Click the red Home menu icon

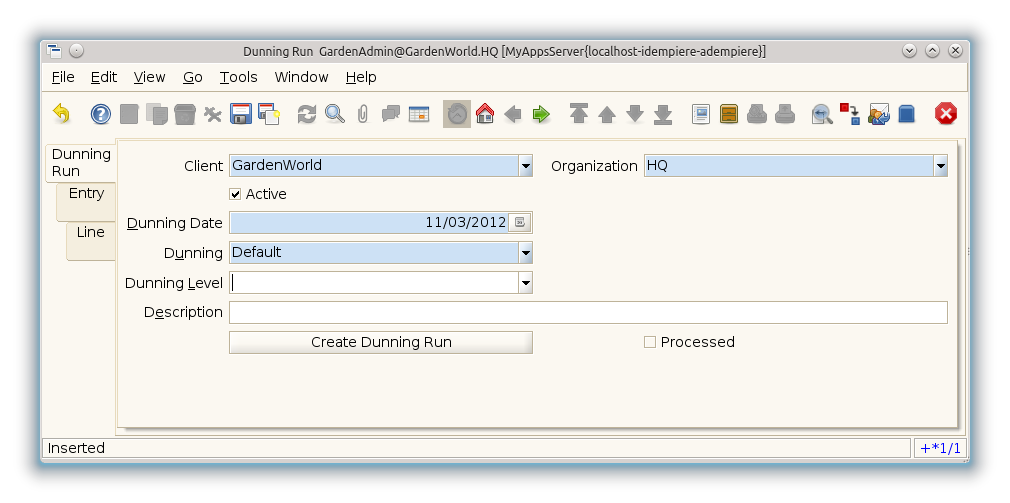(485, 114)
